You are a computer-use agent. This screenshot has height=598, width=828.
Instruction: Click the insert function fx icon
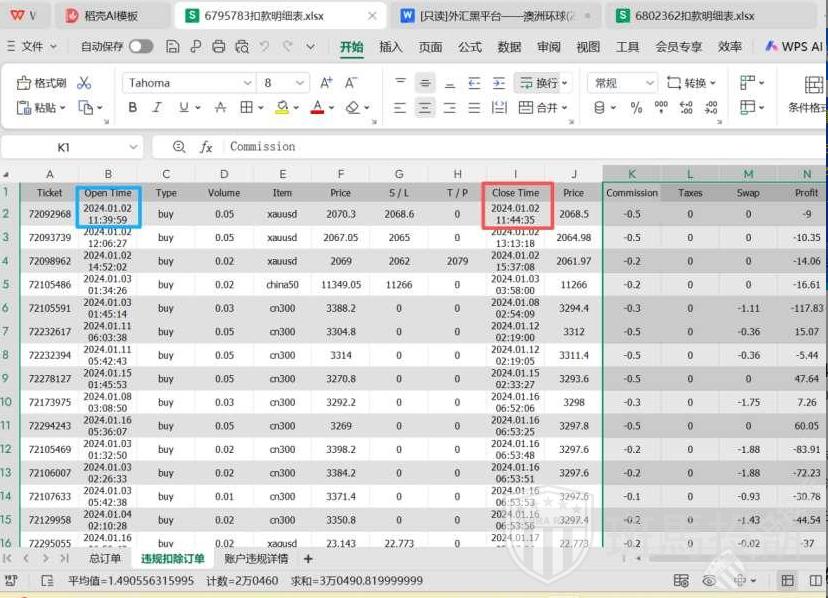(x=206, y=147)
